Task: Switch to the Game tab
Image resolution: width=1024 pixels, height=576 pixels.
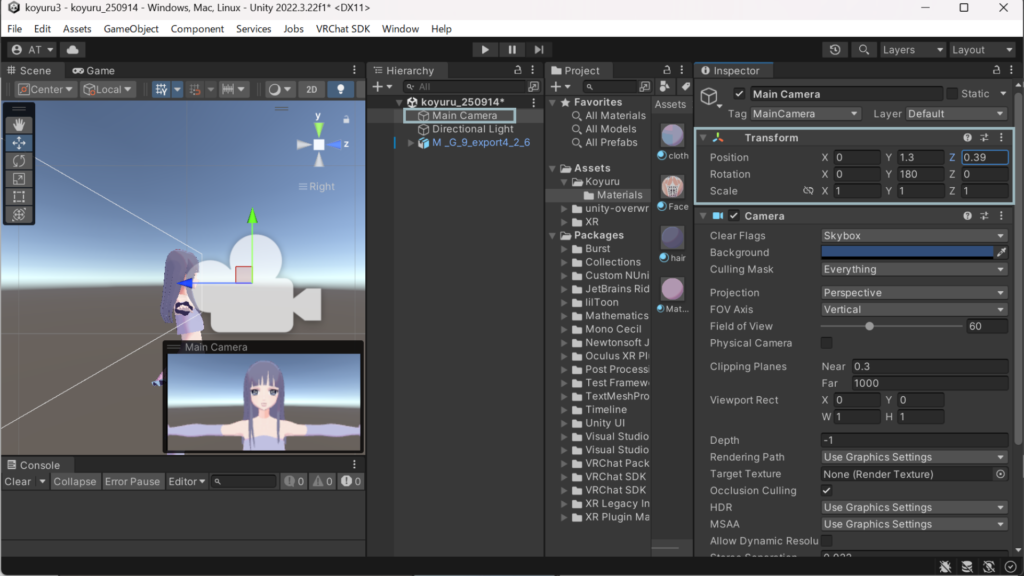Action: [93, 71]
